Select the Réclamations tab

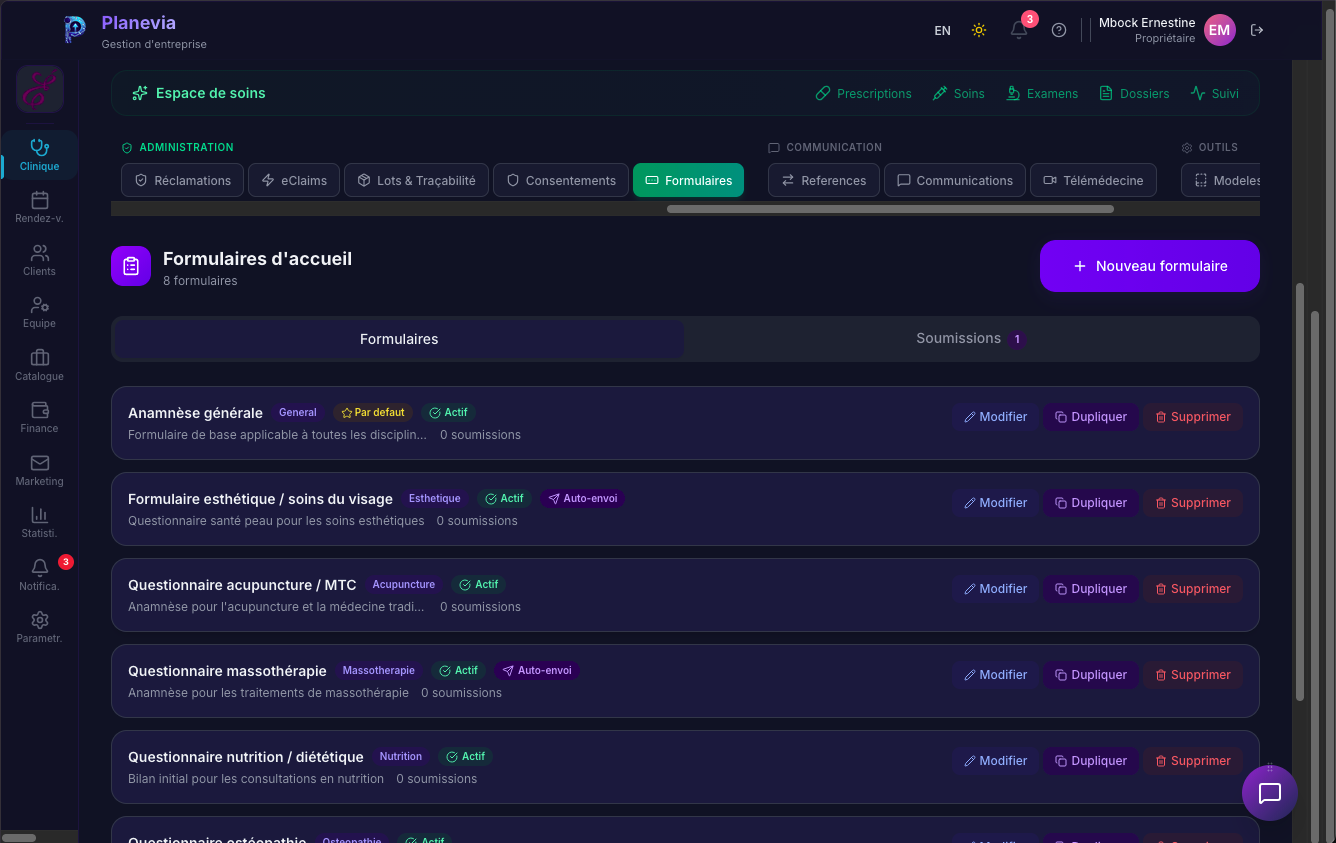(182, 180)
